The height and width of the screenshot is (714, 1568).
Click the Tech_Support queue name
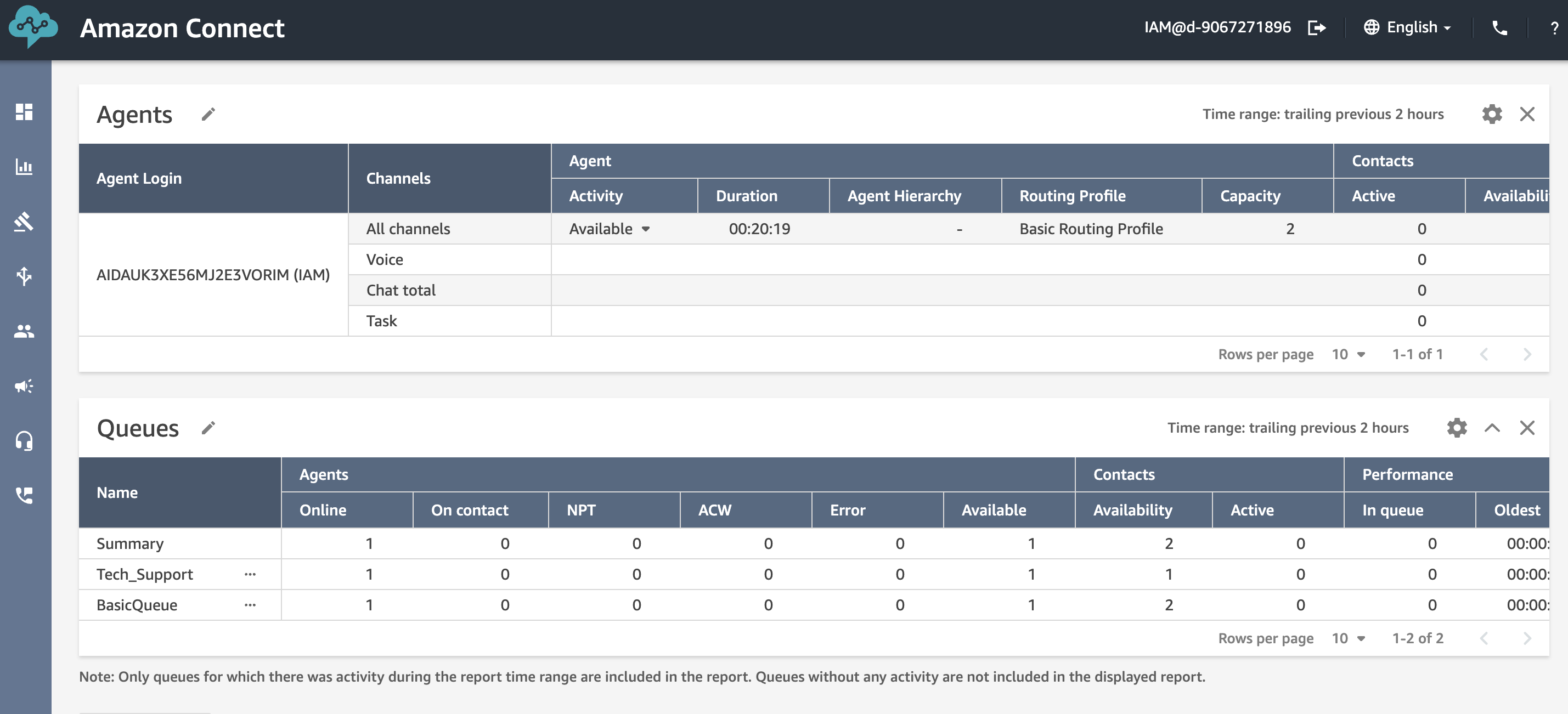(144, 574)
